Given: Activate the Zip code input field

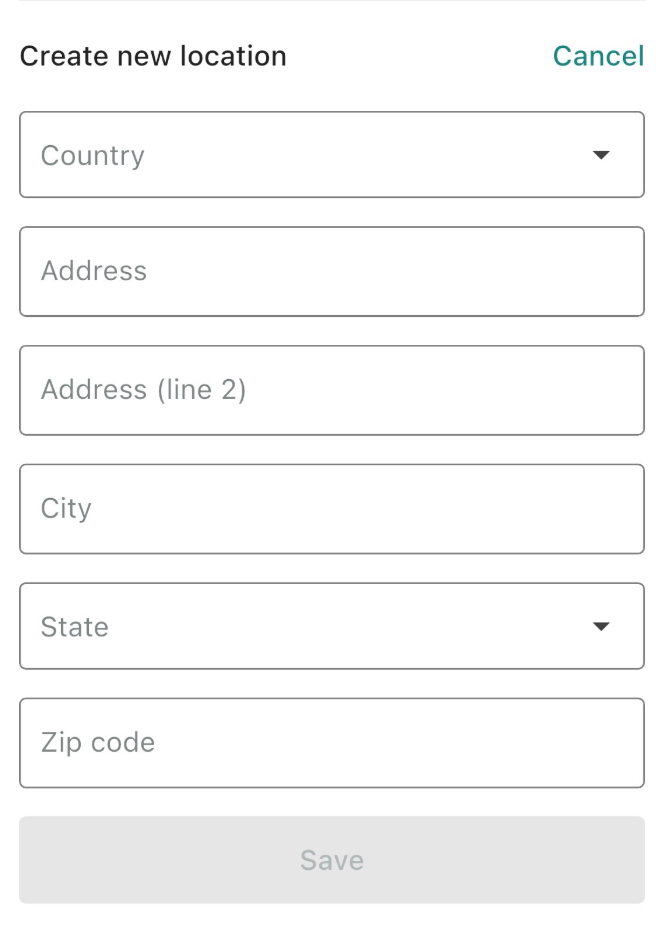Looking at the screenshot, I should coord(331,743).
